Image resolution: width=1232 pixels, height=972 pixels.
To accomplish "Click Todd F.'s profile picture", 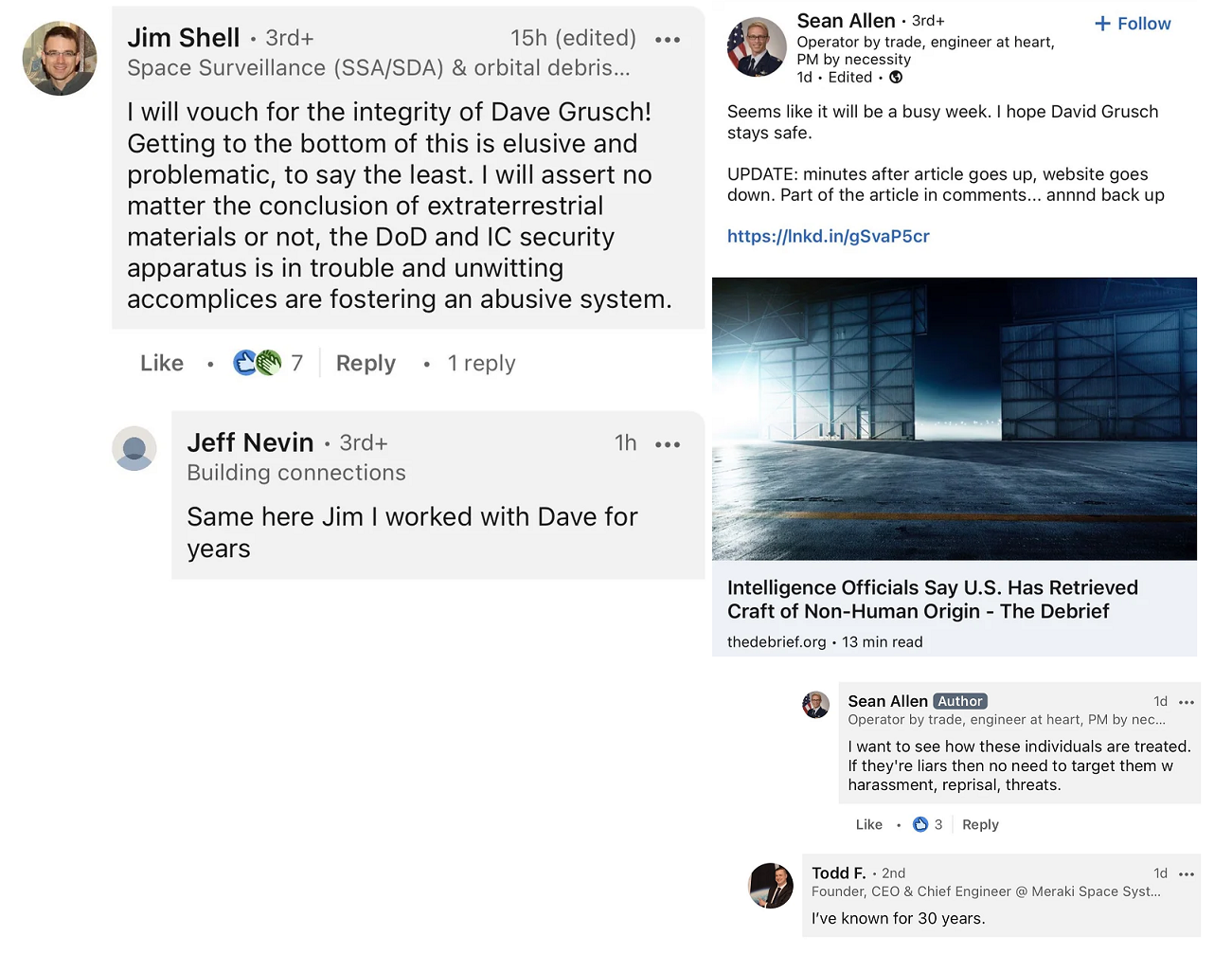I will tap(772, 886).
